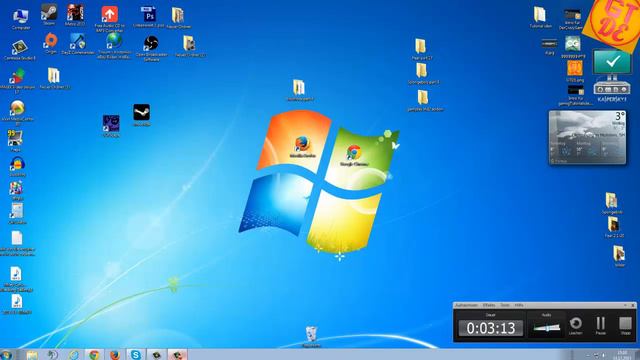Stop the recording with Stopp button
The image size is (640, 360).
pos(625,325)
